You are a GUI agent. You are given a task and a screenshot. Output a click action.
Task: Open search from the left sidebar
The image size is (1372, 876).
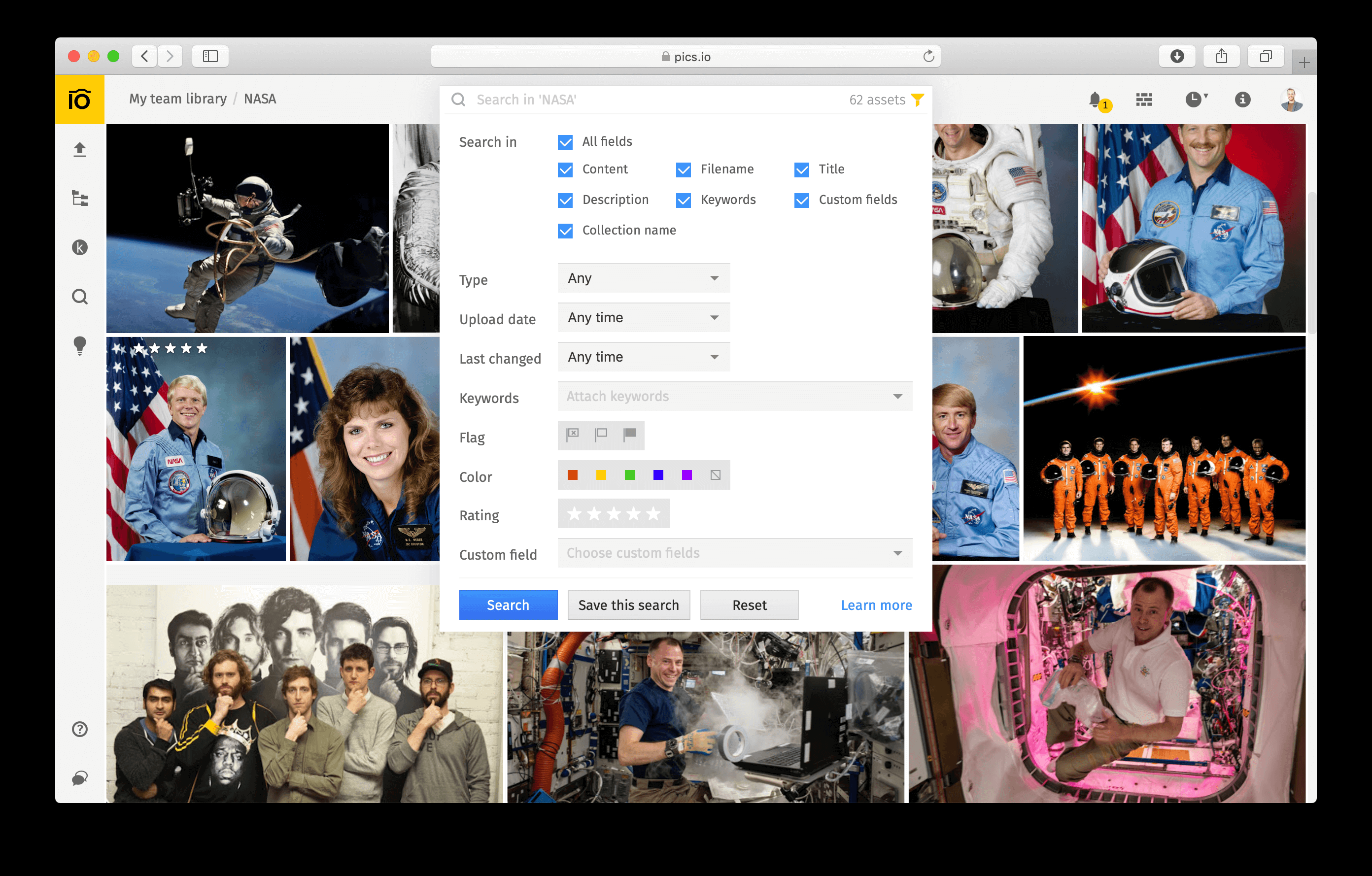coord(80,296)
